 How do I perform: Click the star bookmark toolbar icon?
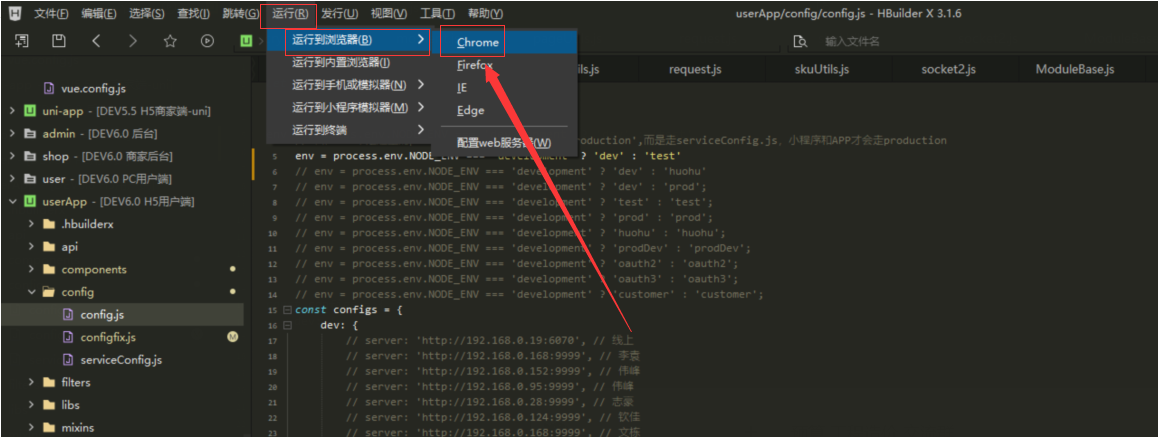(x=170, y=41)
